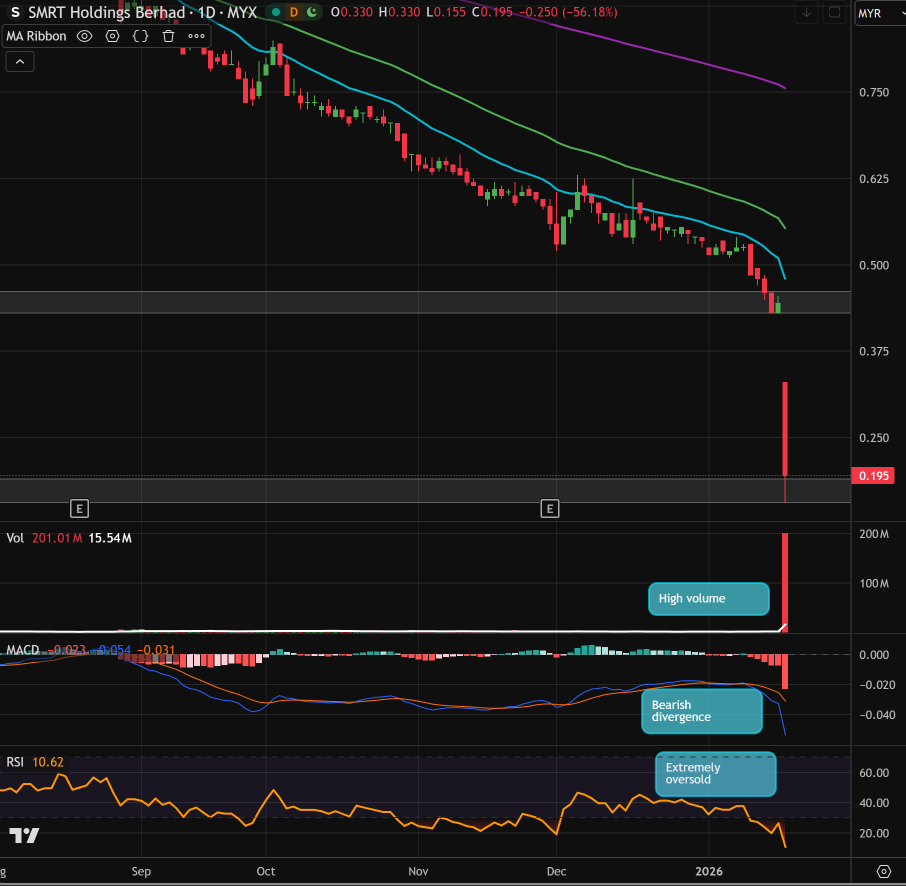Click the 2026 label on time axis
This screenshot has width=906, height=886.
709,871
